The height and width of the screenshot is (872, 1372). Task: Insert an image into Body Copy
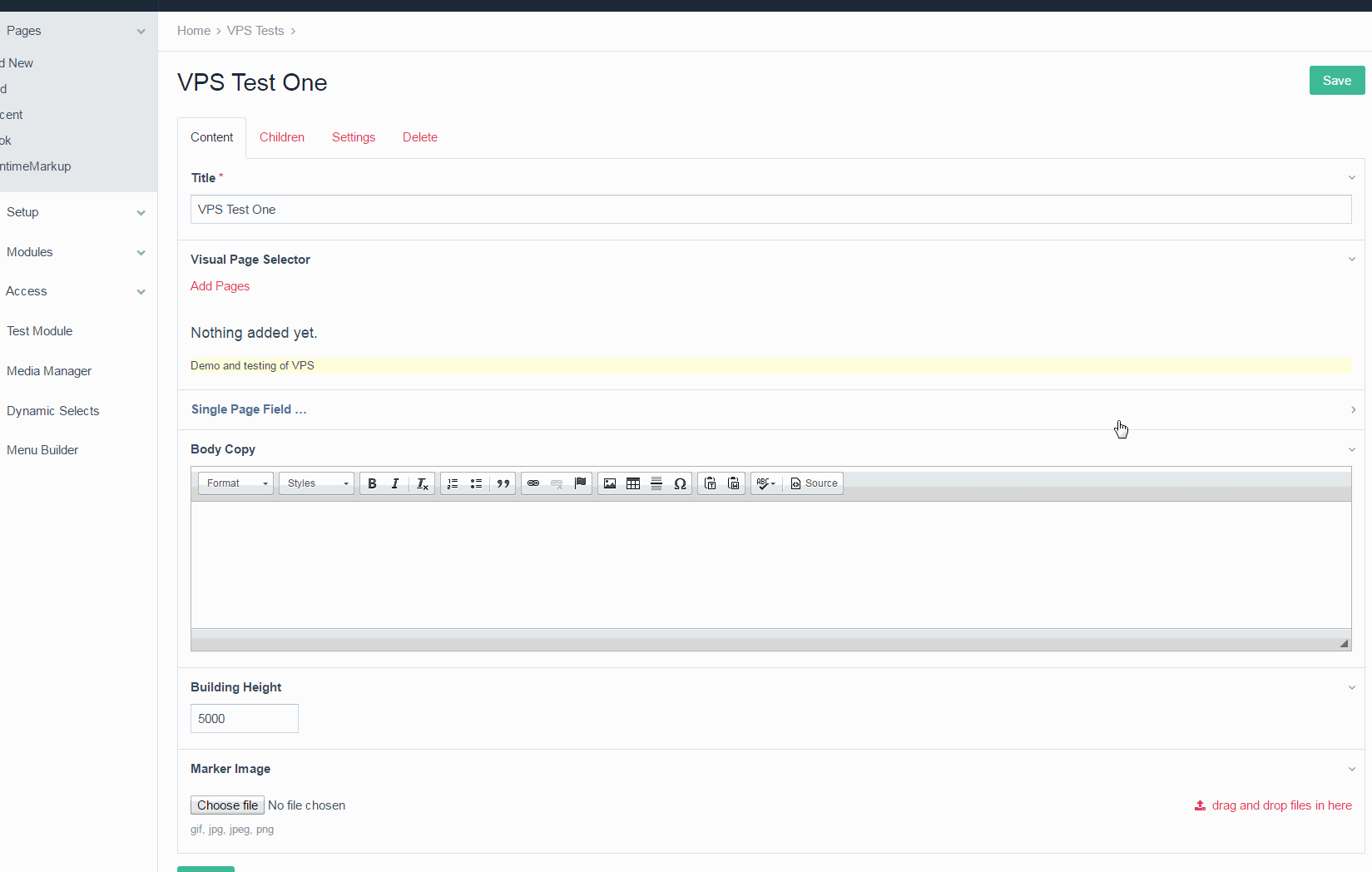pyautogui.click(x=610, y=483)
